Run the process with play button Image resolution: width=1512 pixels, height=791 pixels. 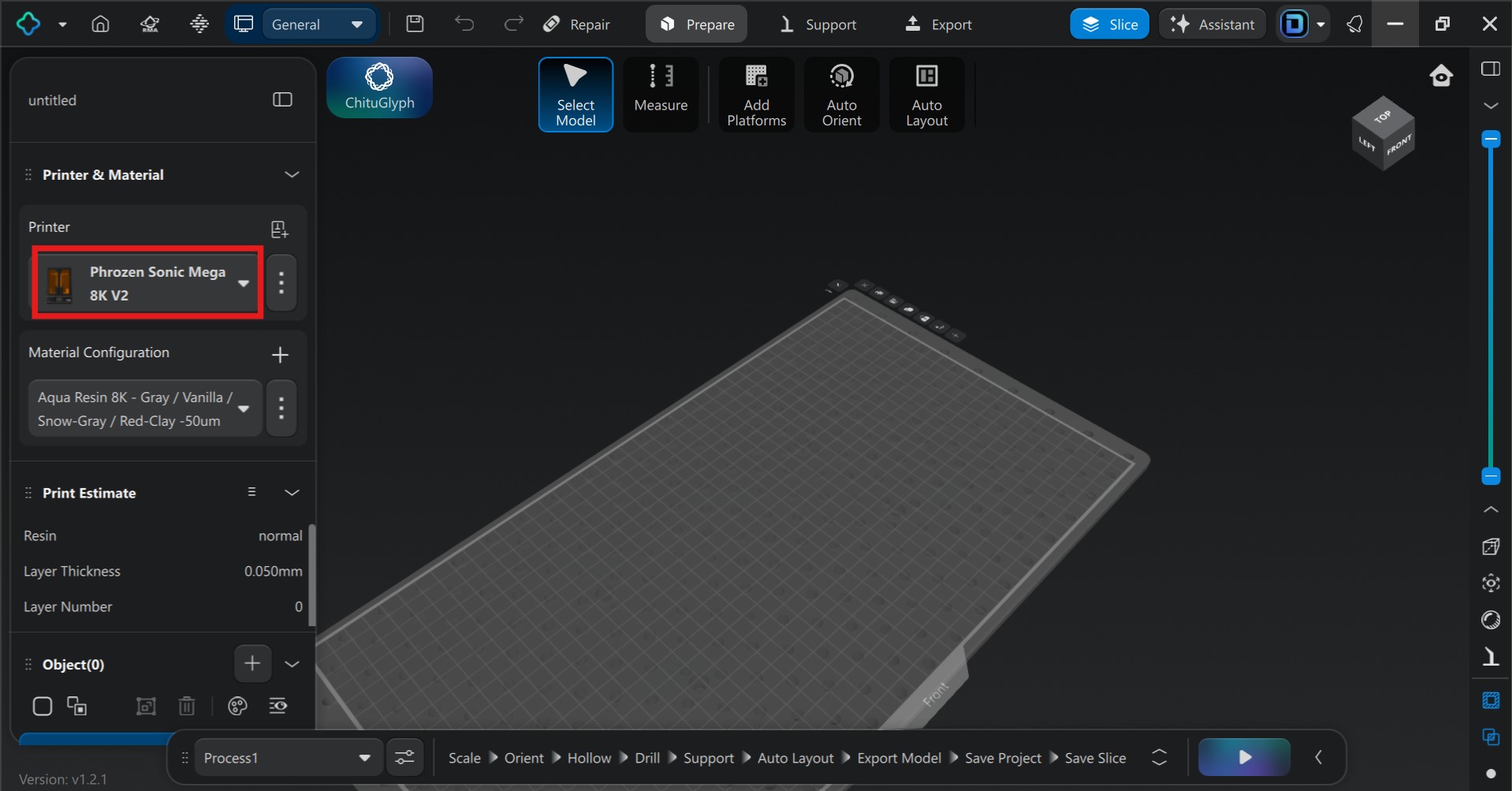pyautogui.click(x=1244, y=757)
